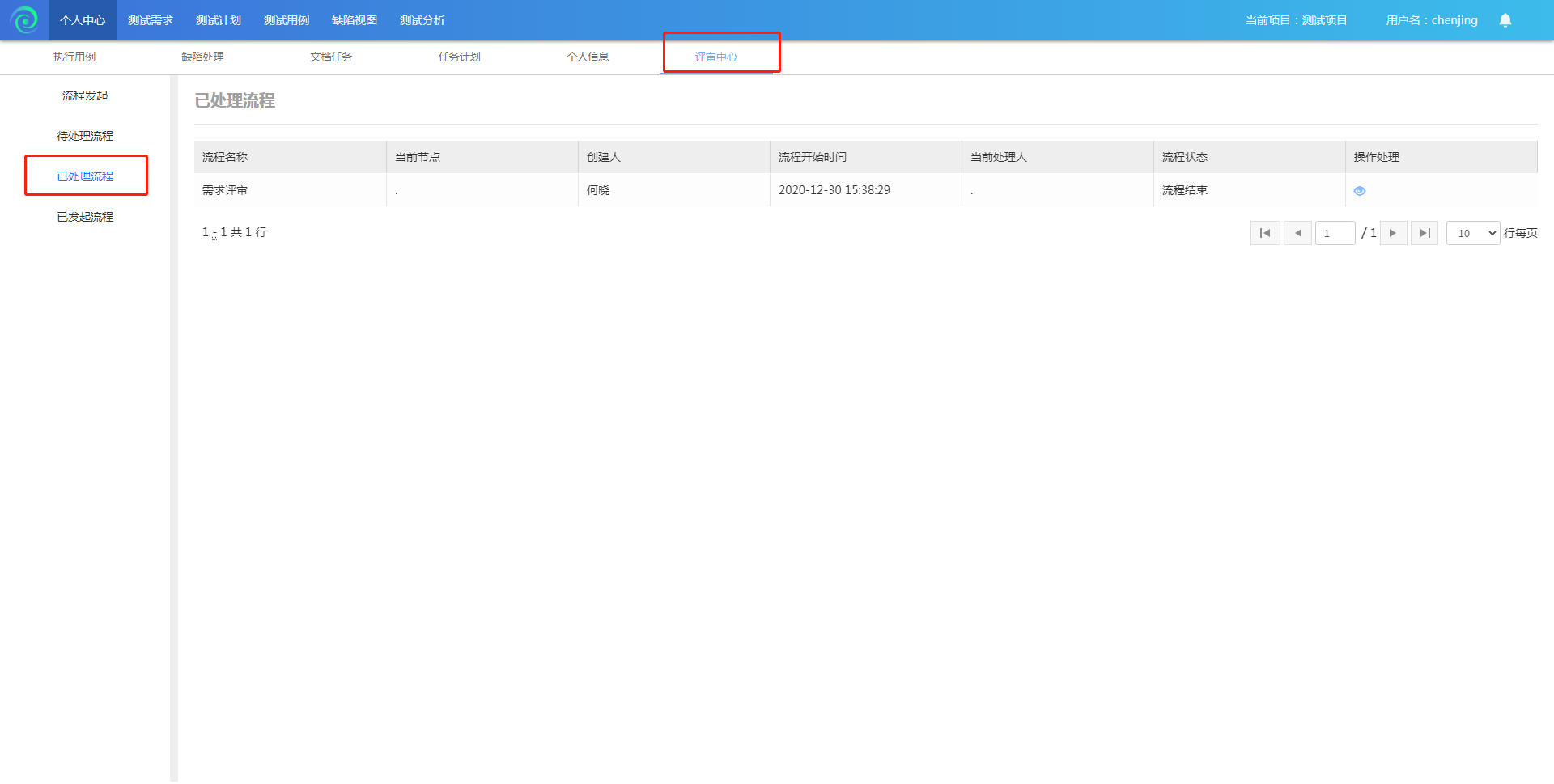This screenshot has height=784, width=1554.
Task: Open the 缺陷视图 top menu
Action: tap(355, 20)
